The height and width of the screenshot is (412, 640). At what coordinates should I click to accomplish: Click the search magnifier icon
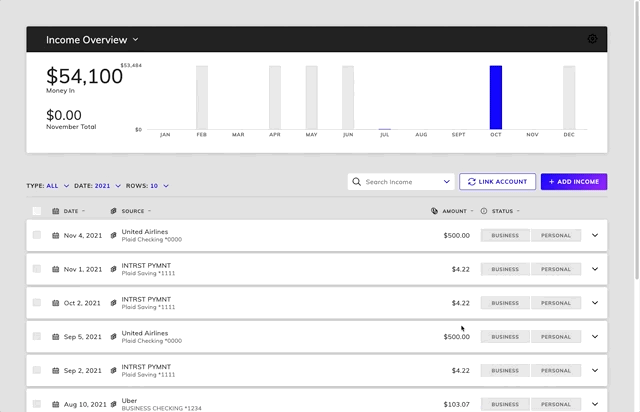(356, 182)
